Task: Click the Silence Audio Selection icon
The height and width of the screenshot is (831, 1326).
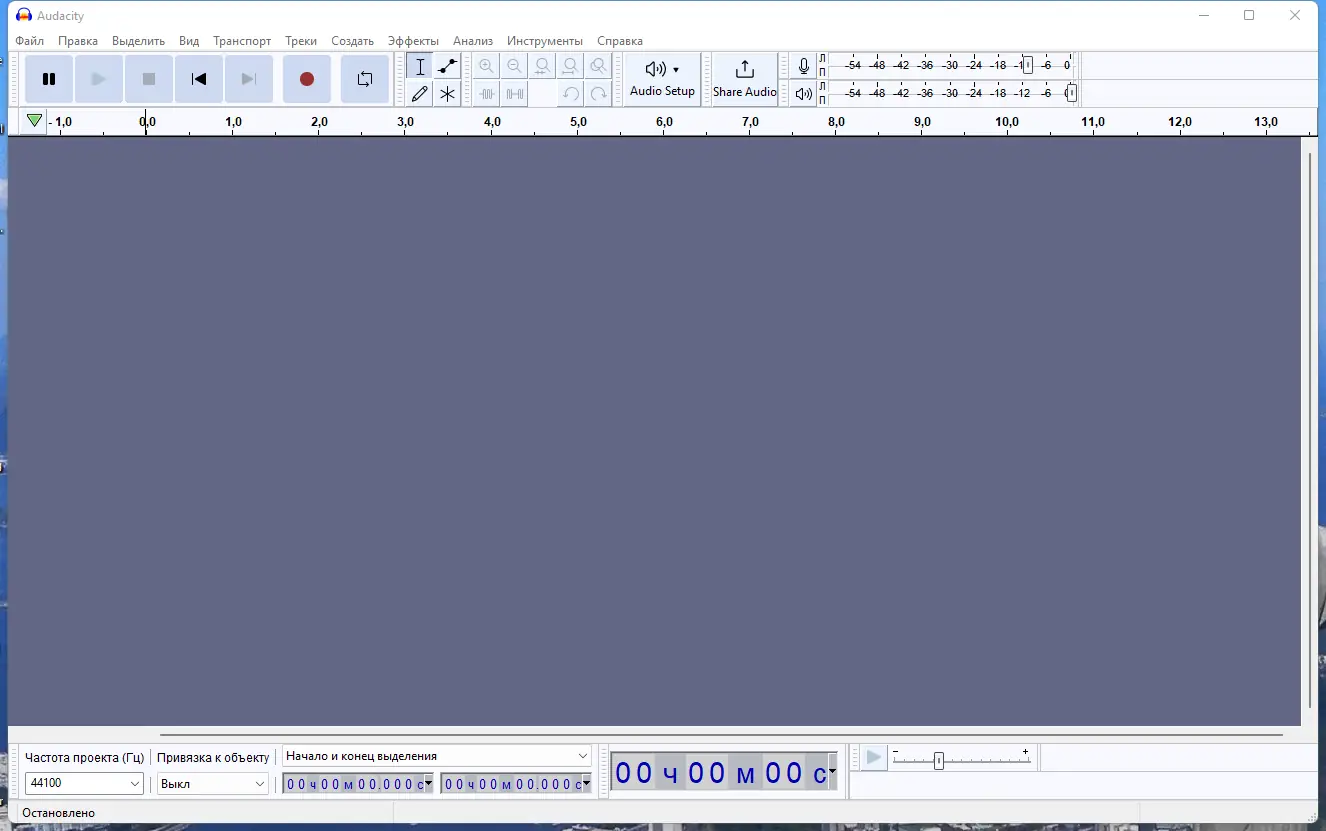Action: pos(514,93)
